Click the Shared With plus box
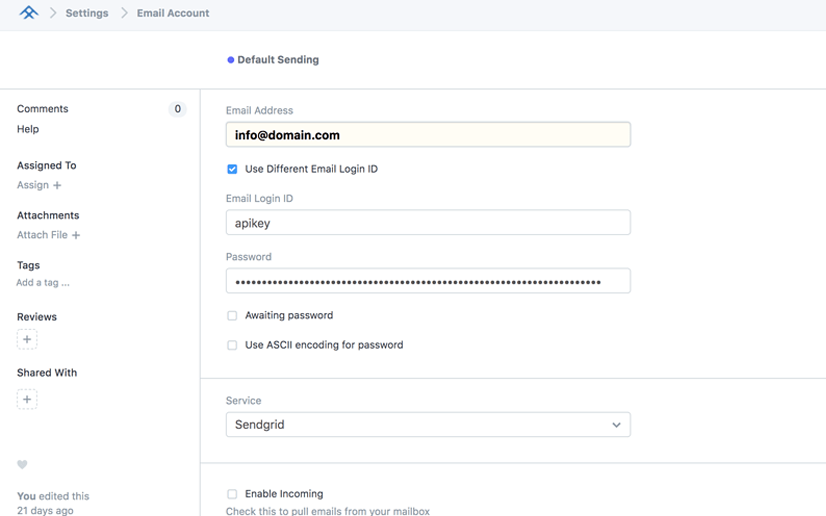 pos(27,399)
